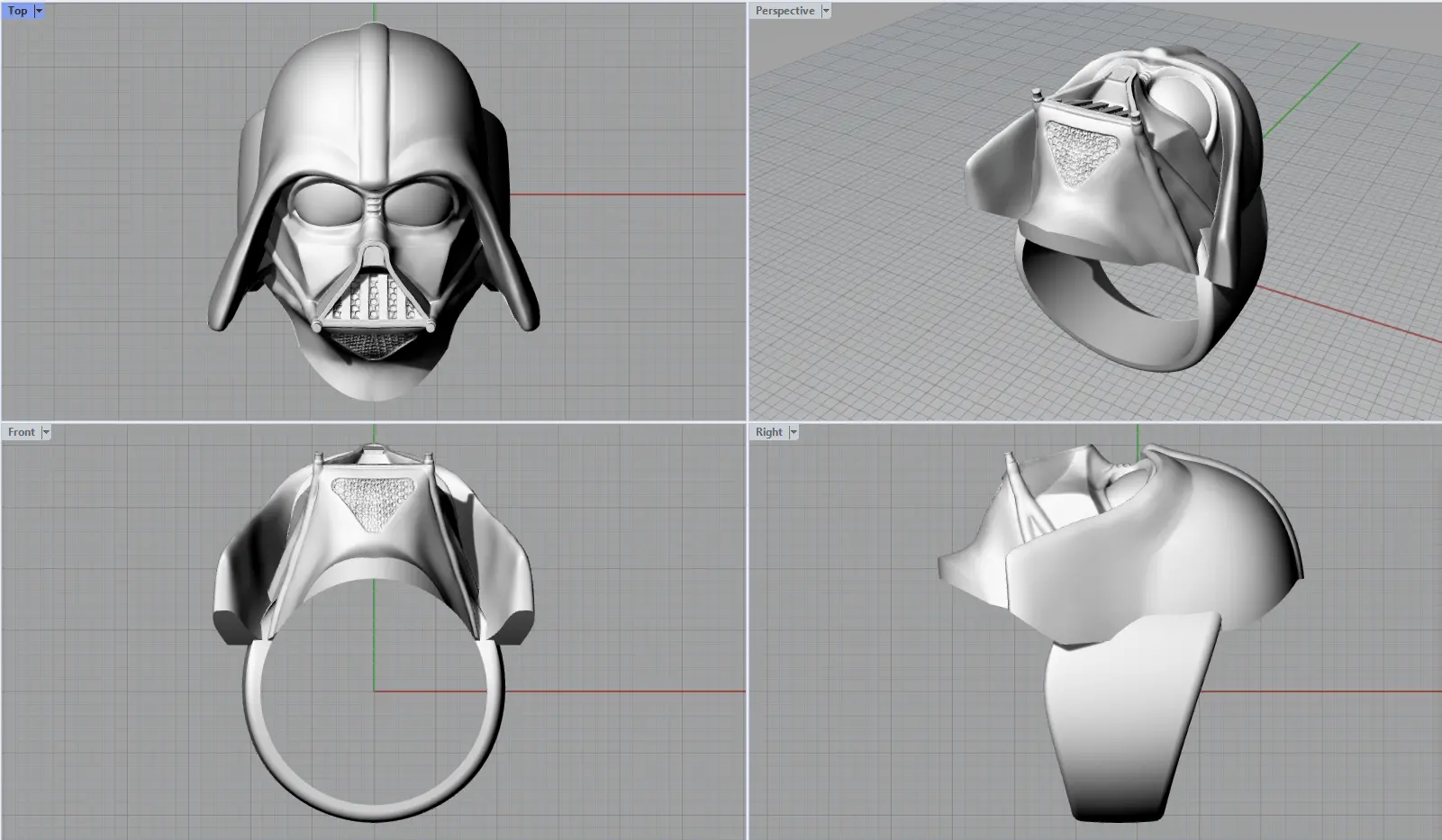Activate the Right viewport title label

769,432
